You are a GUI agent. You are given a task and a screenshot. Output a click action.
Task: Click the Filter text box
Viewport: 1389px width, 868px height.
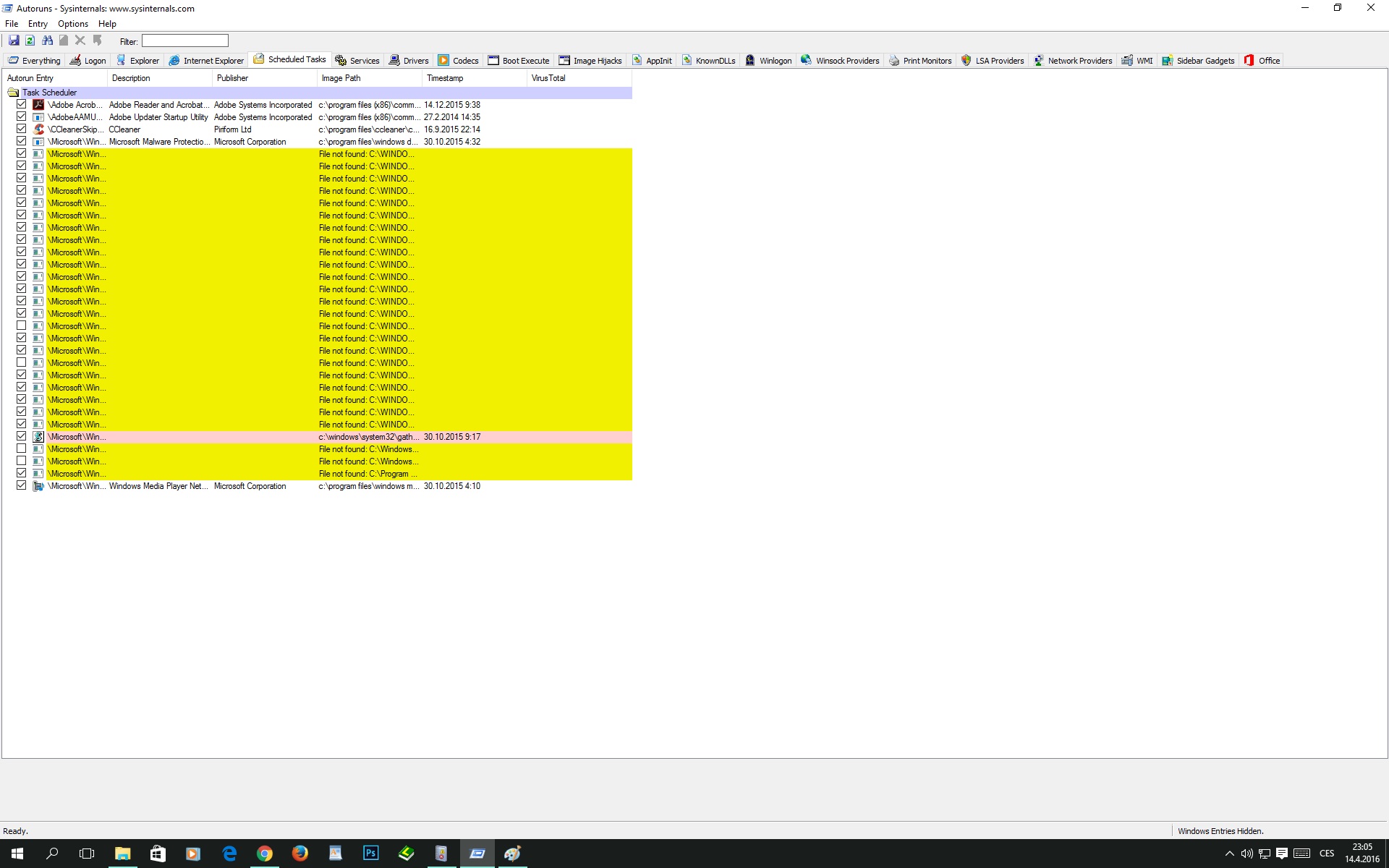click(185, 41)
